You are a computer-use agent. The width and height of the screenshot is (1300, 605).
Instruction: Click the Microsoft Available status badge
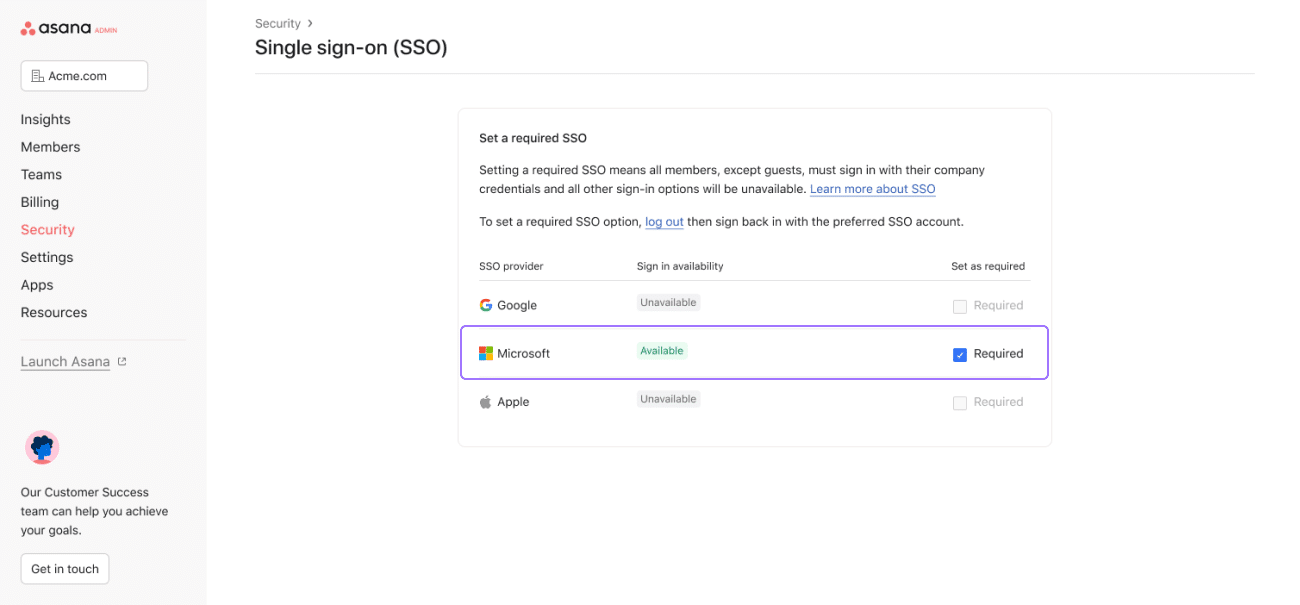pos(662,351)
